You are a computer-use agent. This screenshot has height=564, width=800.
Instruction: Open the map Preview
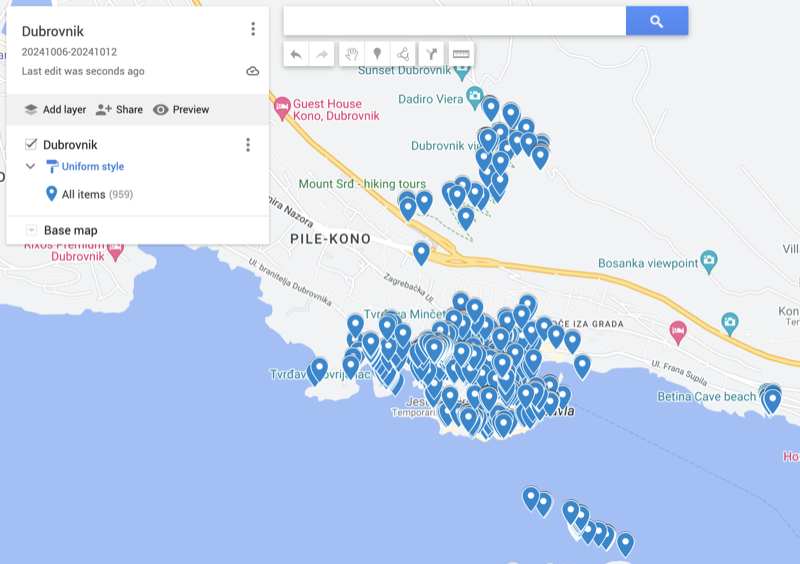click(181, 110)
